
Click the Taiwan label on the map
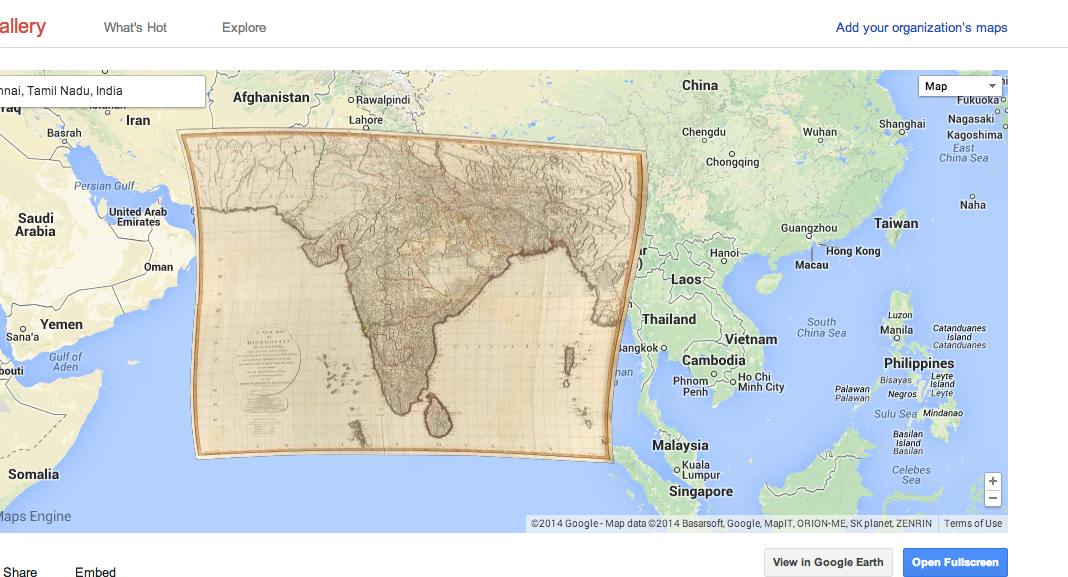(896, 223)
